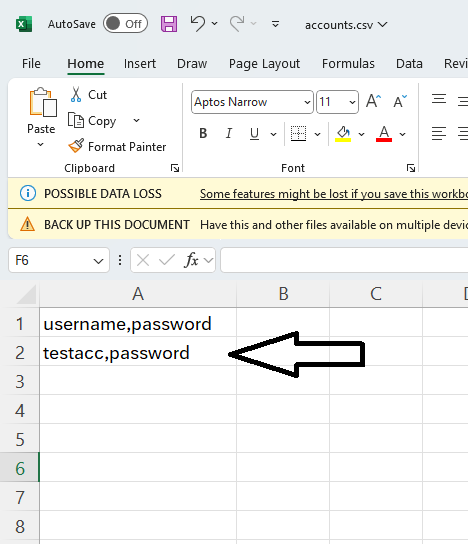Screen dimensions: 468x544
Task: Toggle Italic formatting
Action: click(x=229, y=134)
